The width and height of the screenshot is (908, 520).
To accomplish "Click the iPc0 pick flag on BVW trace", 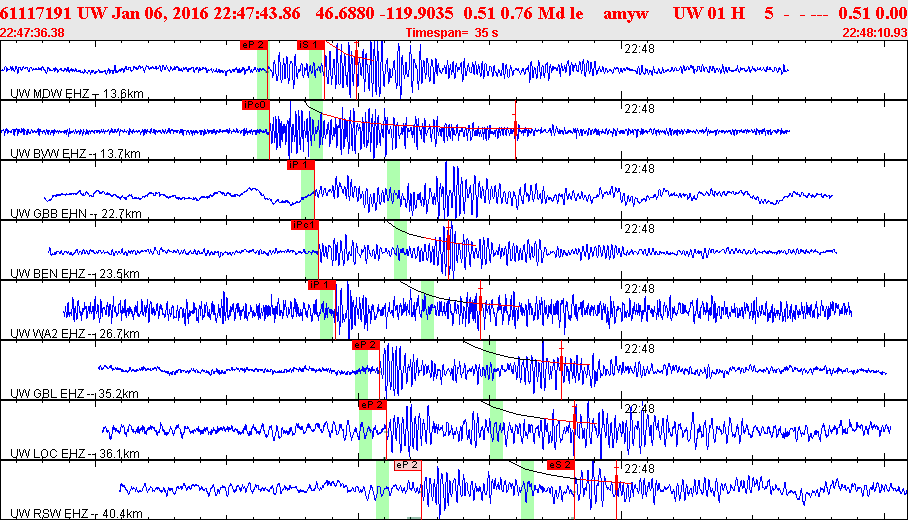I will tap(255, 105).
